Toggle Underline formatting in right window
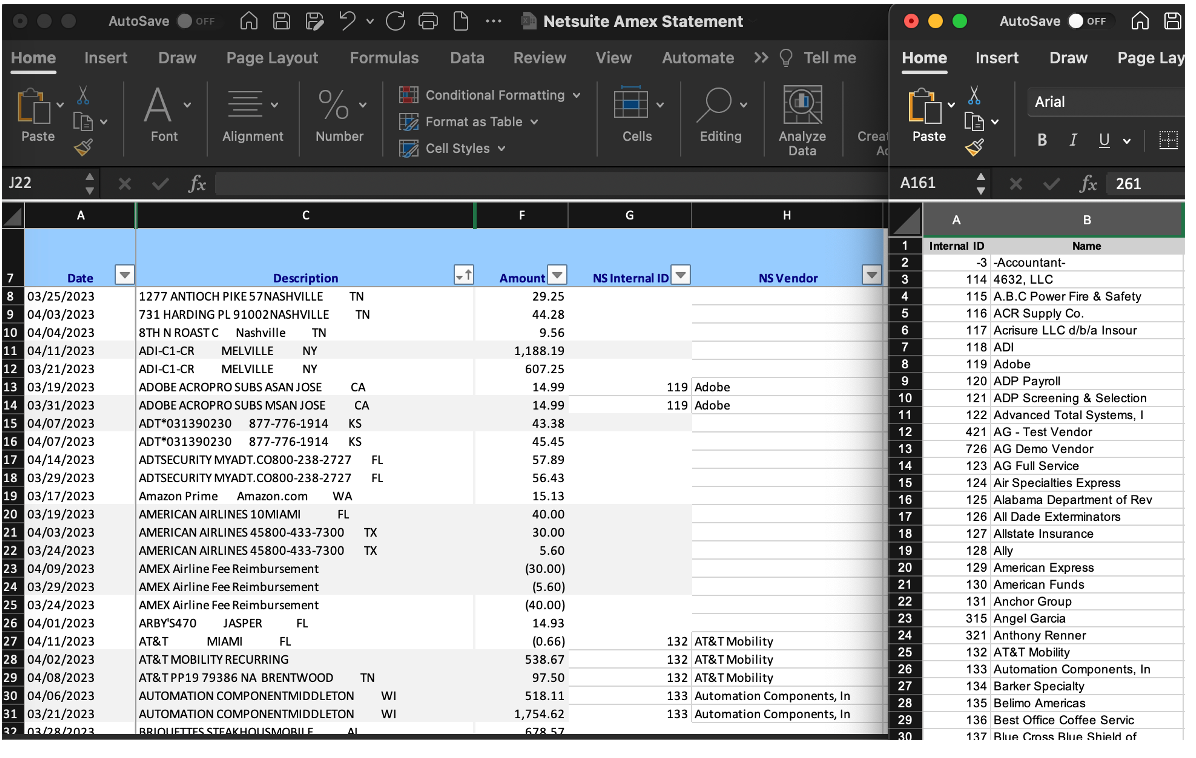Screen dimensions: 1196x758 point(1104,140)
